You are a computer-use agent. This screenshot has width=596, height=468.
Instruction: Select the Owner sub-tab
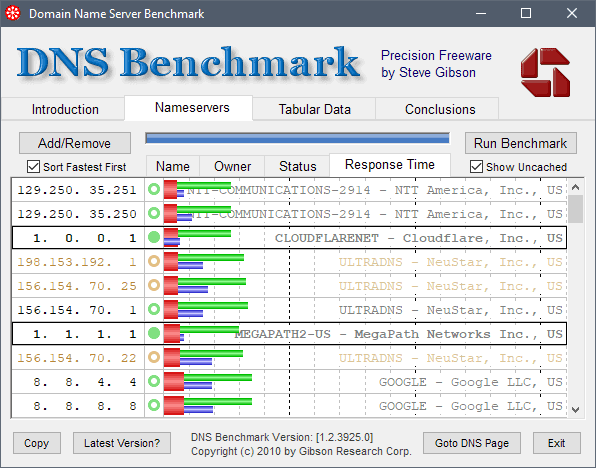(232, 167)
